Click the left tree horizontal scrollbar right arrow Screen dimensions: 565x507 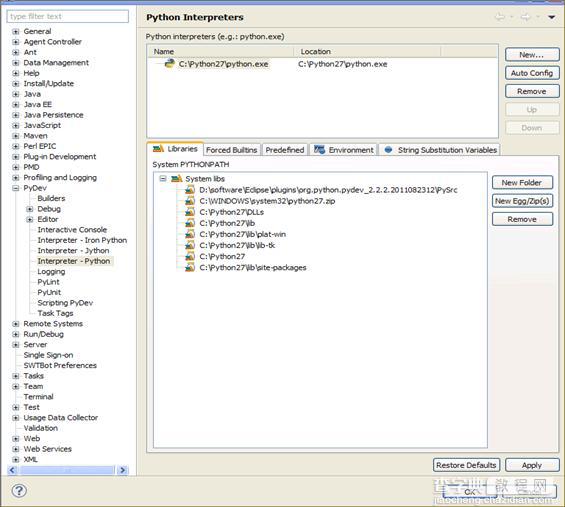point(123,470)
